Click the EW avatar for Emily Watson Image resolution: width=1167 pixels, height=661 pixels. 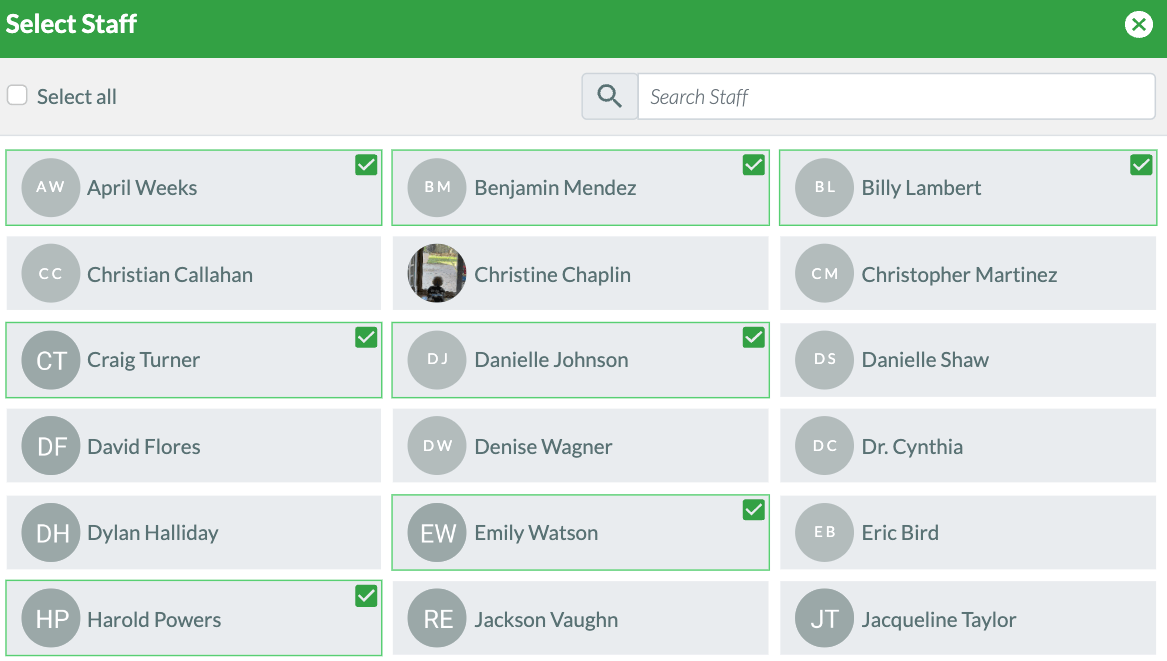point(437,533)
